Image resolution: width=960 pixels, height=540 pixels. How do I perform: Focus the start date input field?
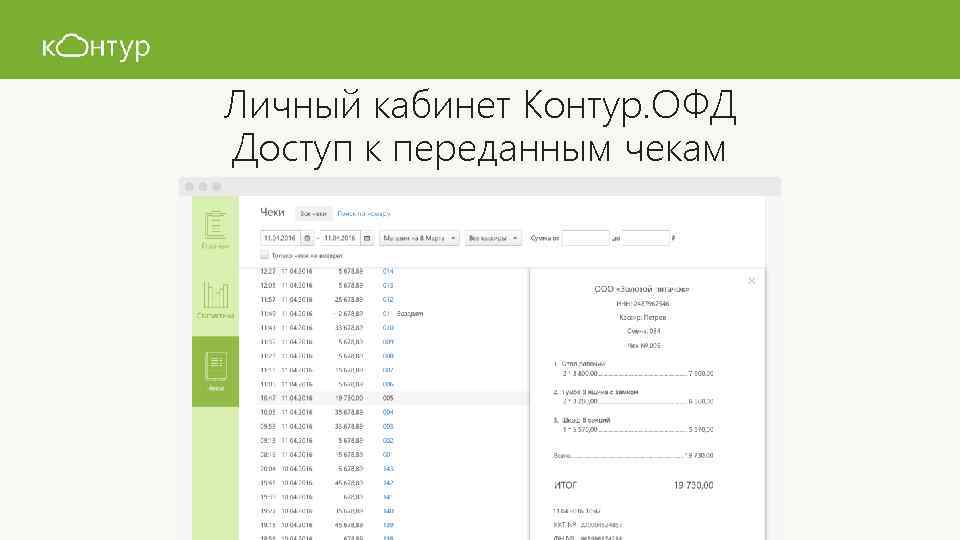click(x=280, y=238)
